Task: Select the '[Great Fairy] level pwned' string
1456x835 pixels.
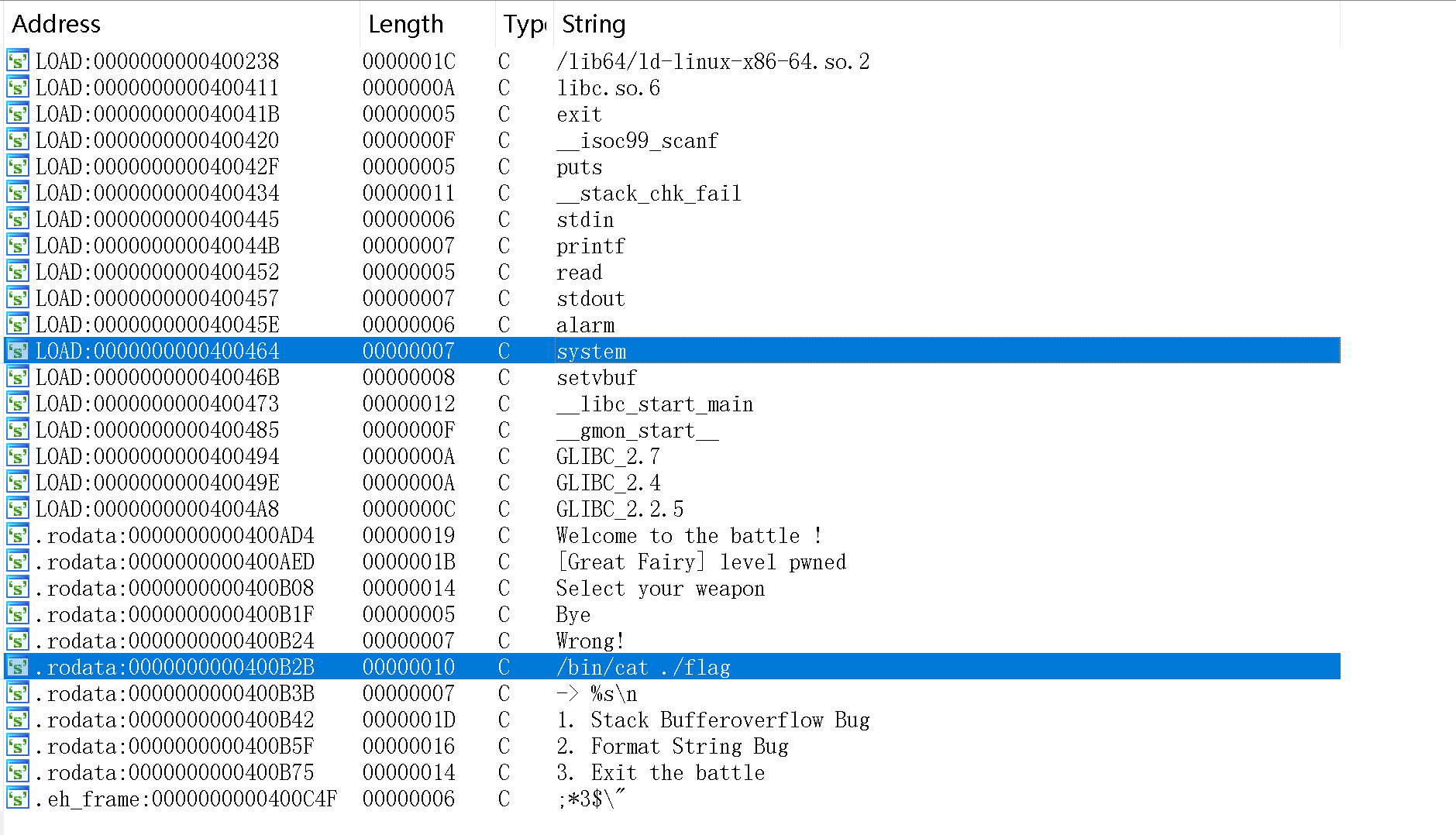Action: click(x=701, y=562)
